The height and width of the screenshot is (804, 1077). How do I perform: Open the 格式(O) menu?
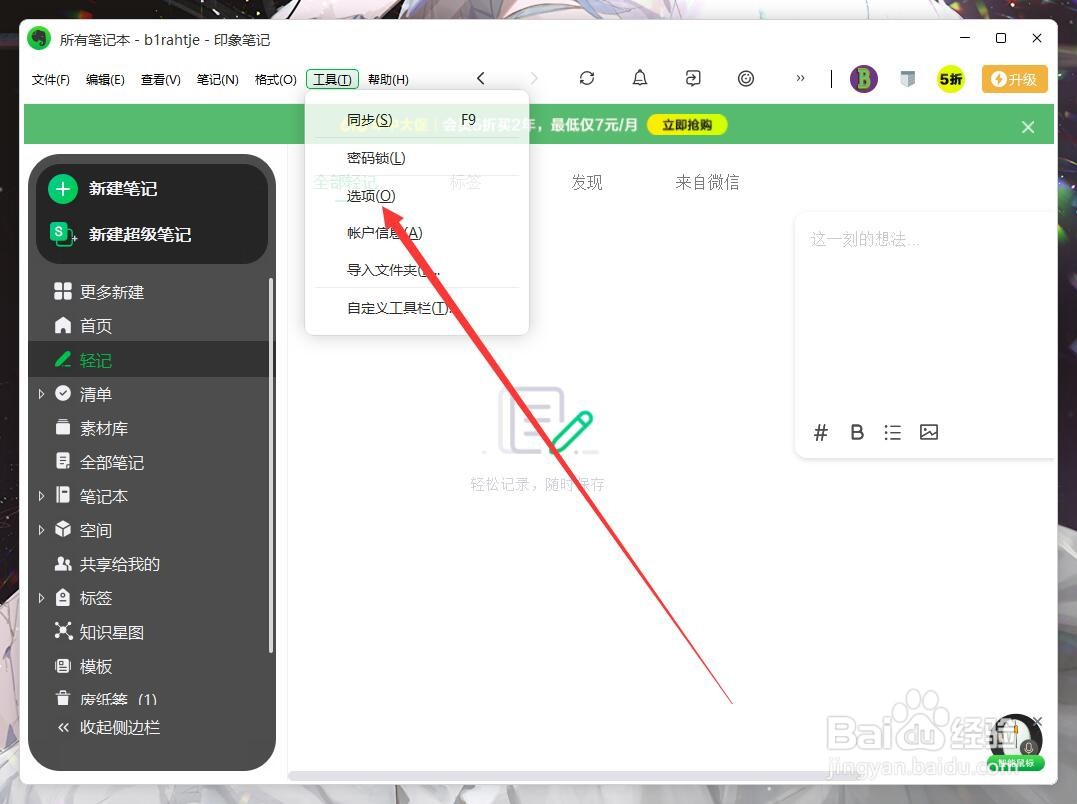[275, 80]
